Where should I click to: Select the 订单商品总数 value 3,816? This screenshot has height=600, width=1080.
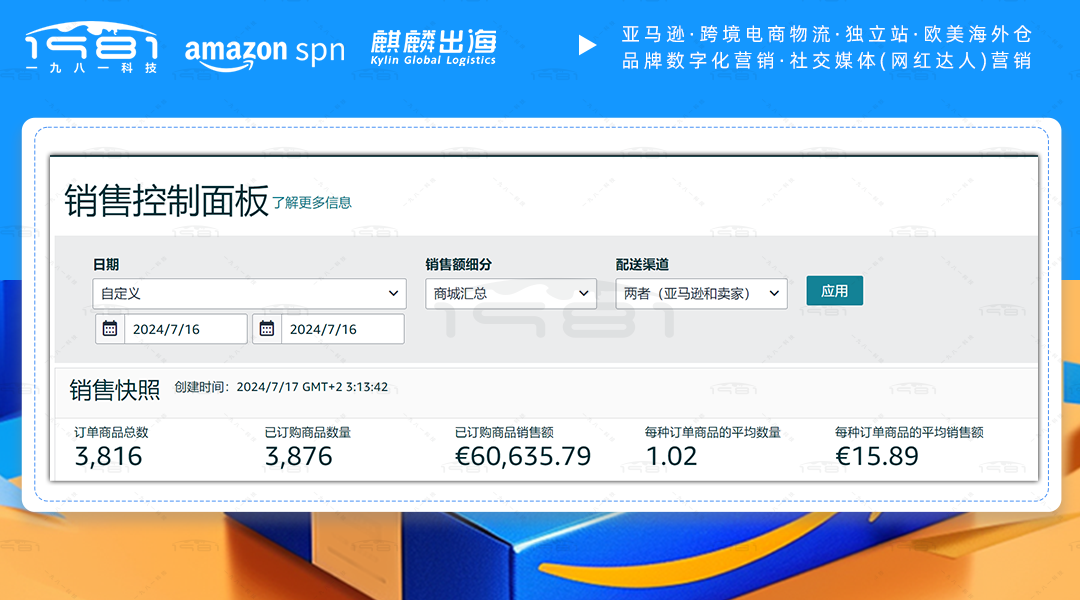108,456
